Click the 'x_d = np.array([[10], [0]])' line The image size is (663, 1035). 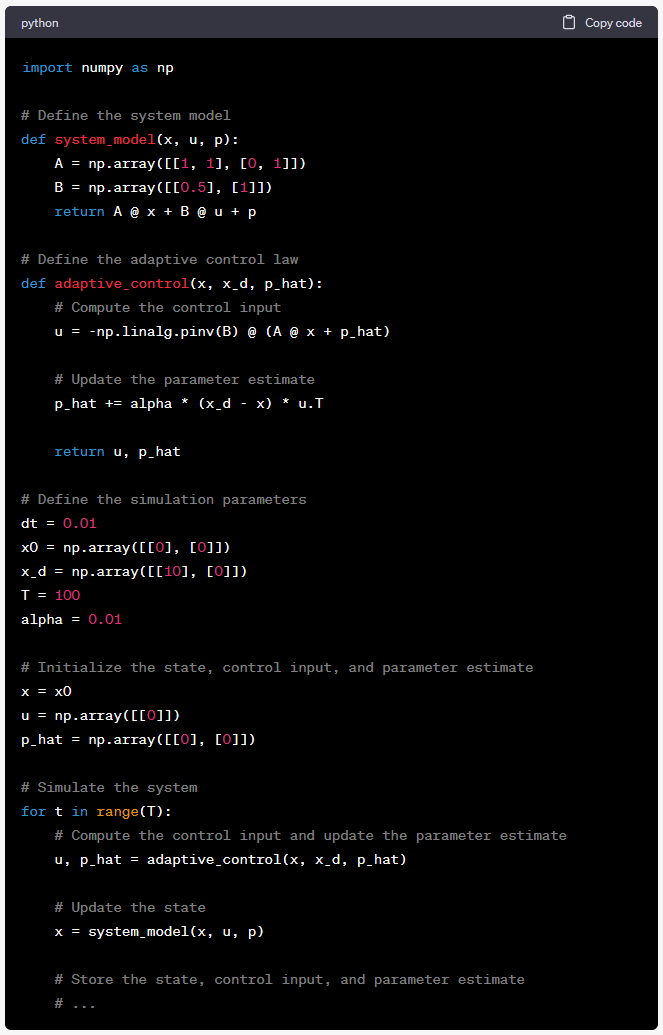tap(134, 571)
